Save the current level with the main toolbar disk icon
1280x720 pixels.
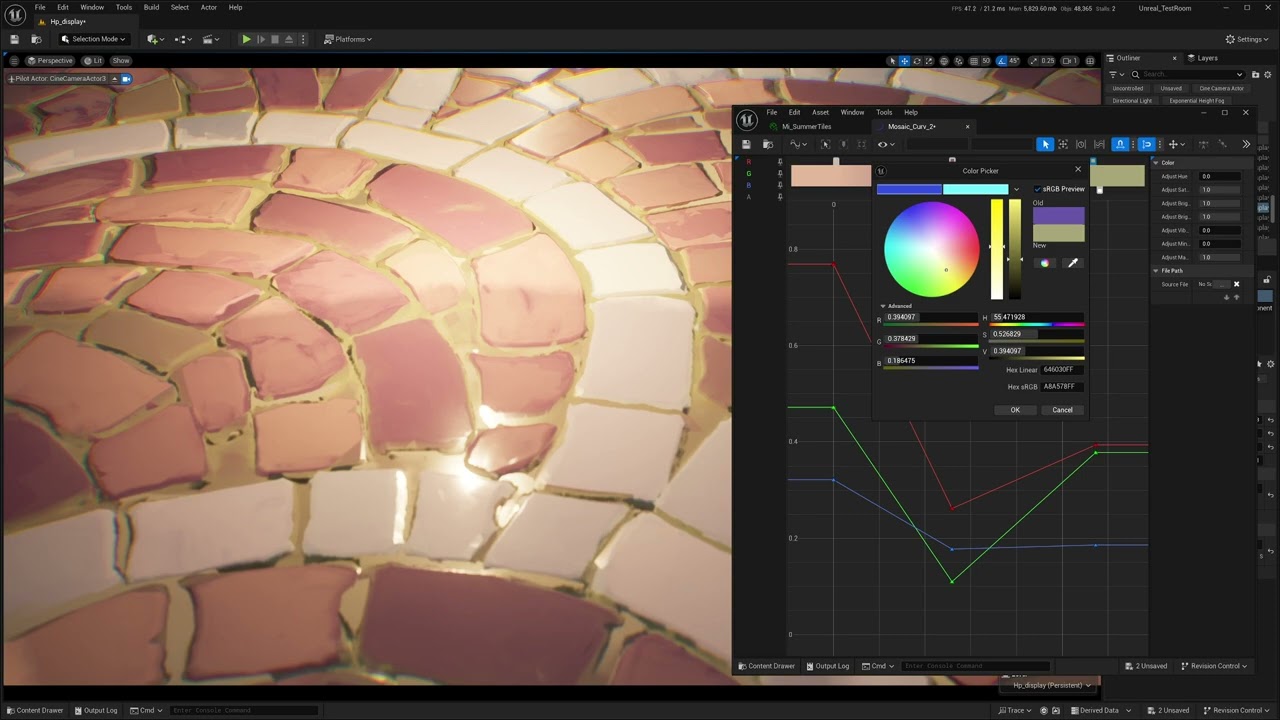pos(14,39)
